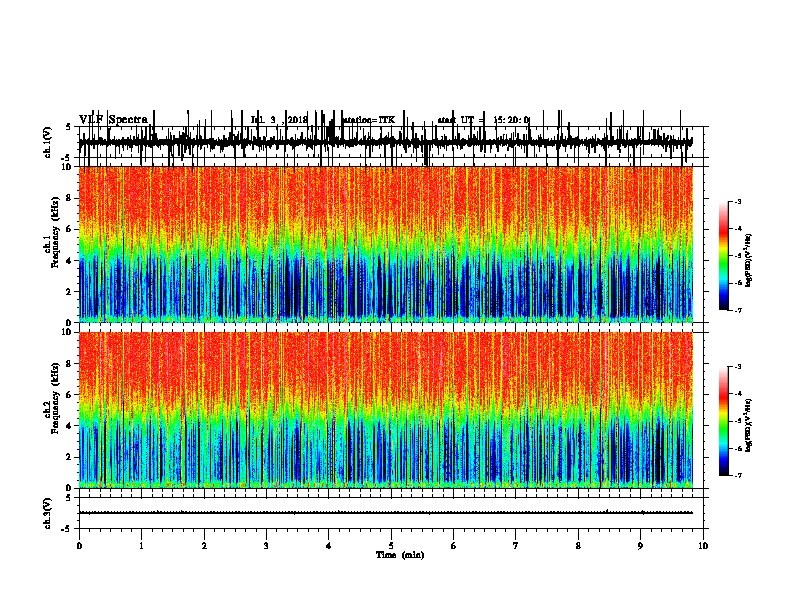
Task: Click time-axis tick label "1"
Action: coord(141,546)
